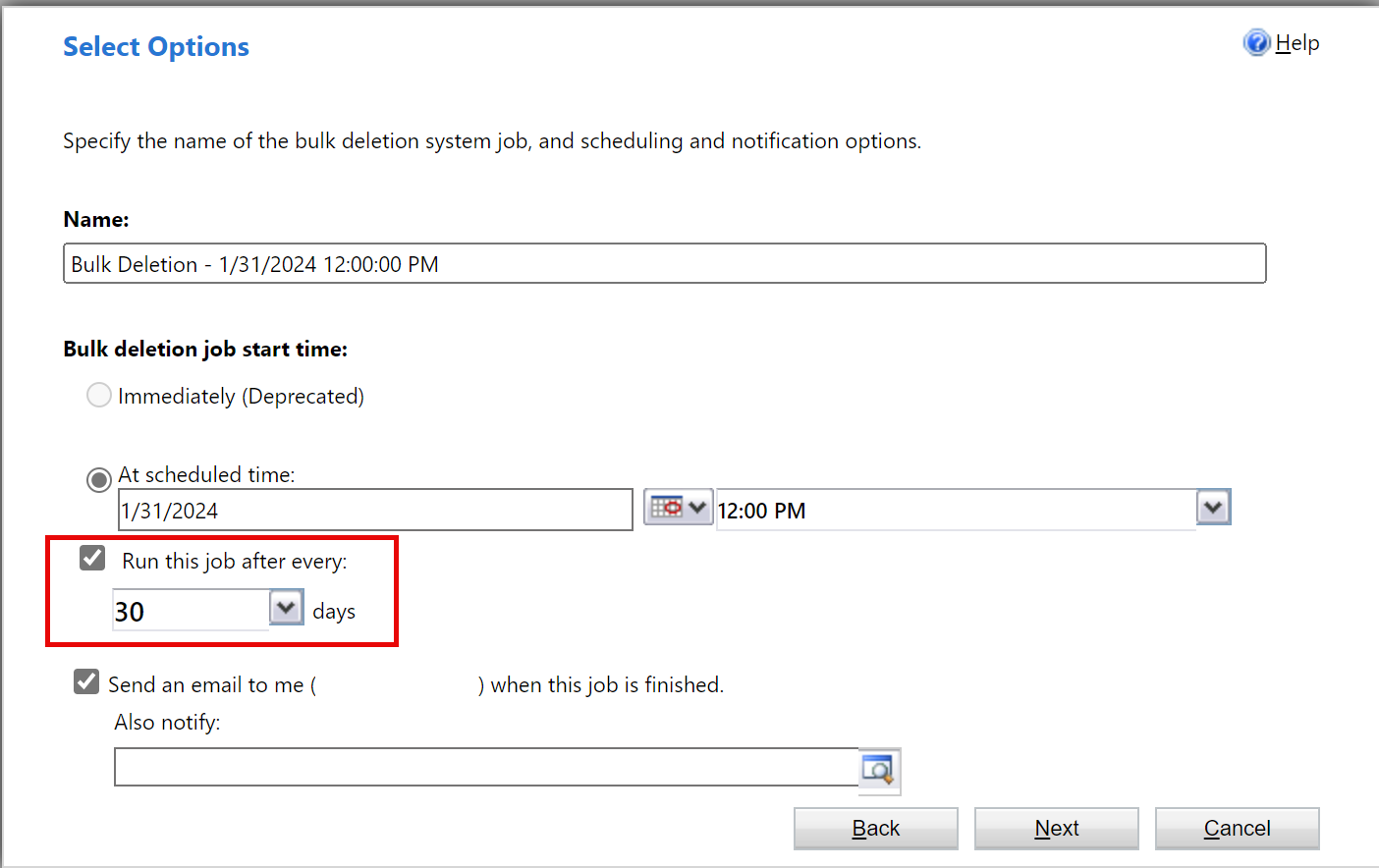Click the 'when this job is finished' text
The width and height of the screenshot is (1379, 868).
607,684
